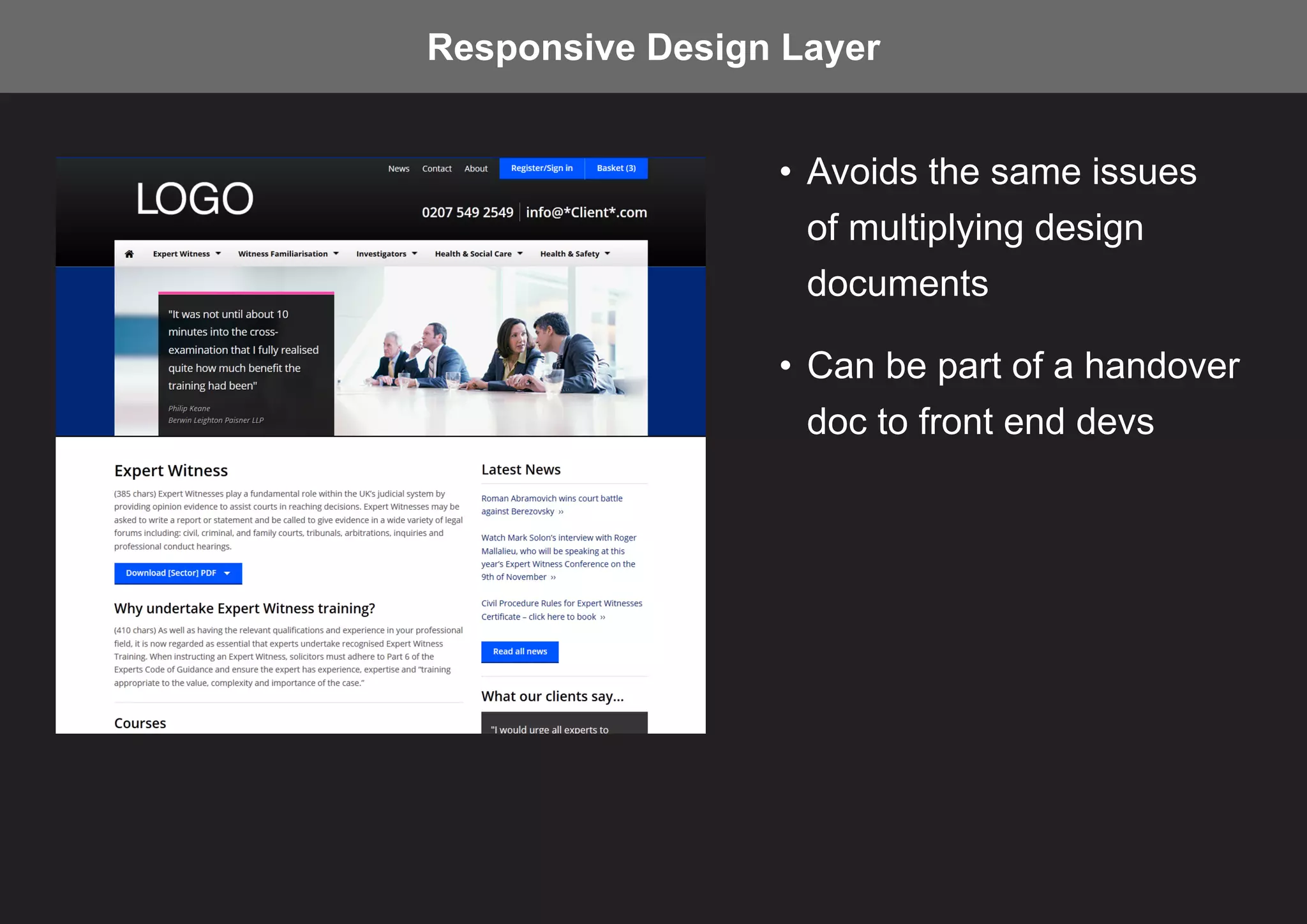This screenshot has height=924, width=1307.
Task: Open the Basket (3) button
Action: click(x=616, y=168)
